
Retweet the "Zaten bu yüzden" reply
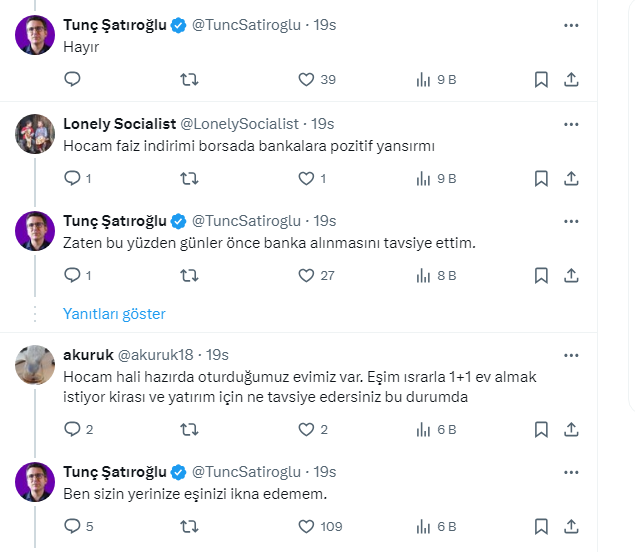tap(188, 275)
